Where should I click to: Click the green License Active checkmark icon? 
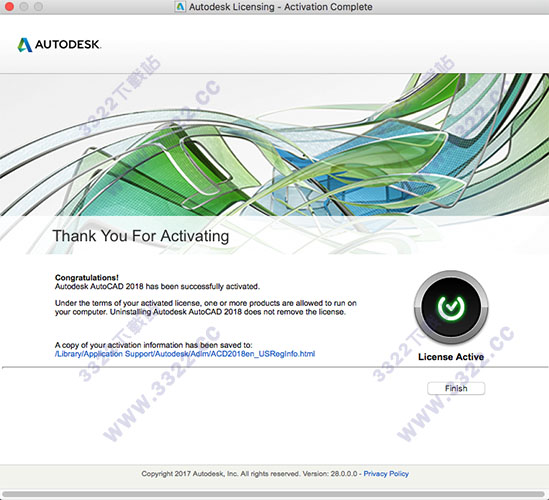[451, 307]
